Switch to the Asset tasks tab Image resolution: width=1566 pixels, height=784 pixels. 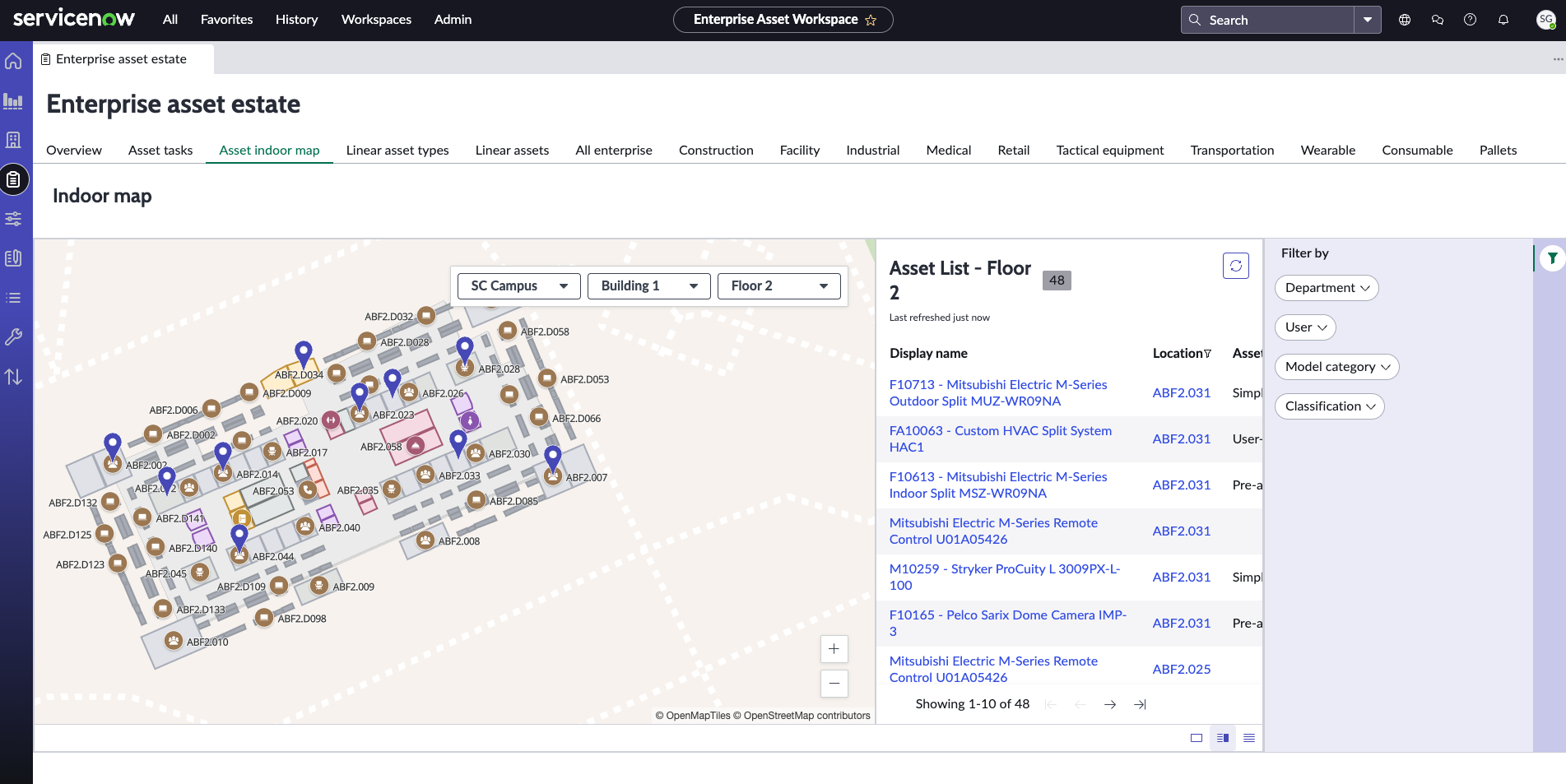click(x=160, y=150)
